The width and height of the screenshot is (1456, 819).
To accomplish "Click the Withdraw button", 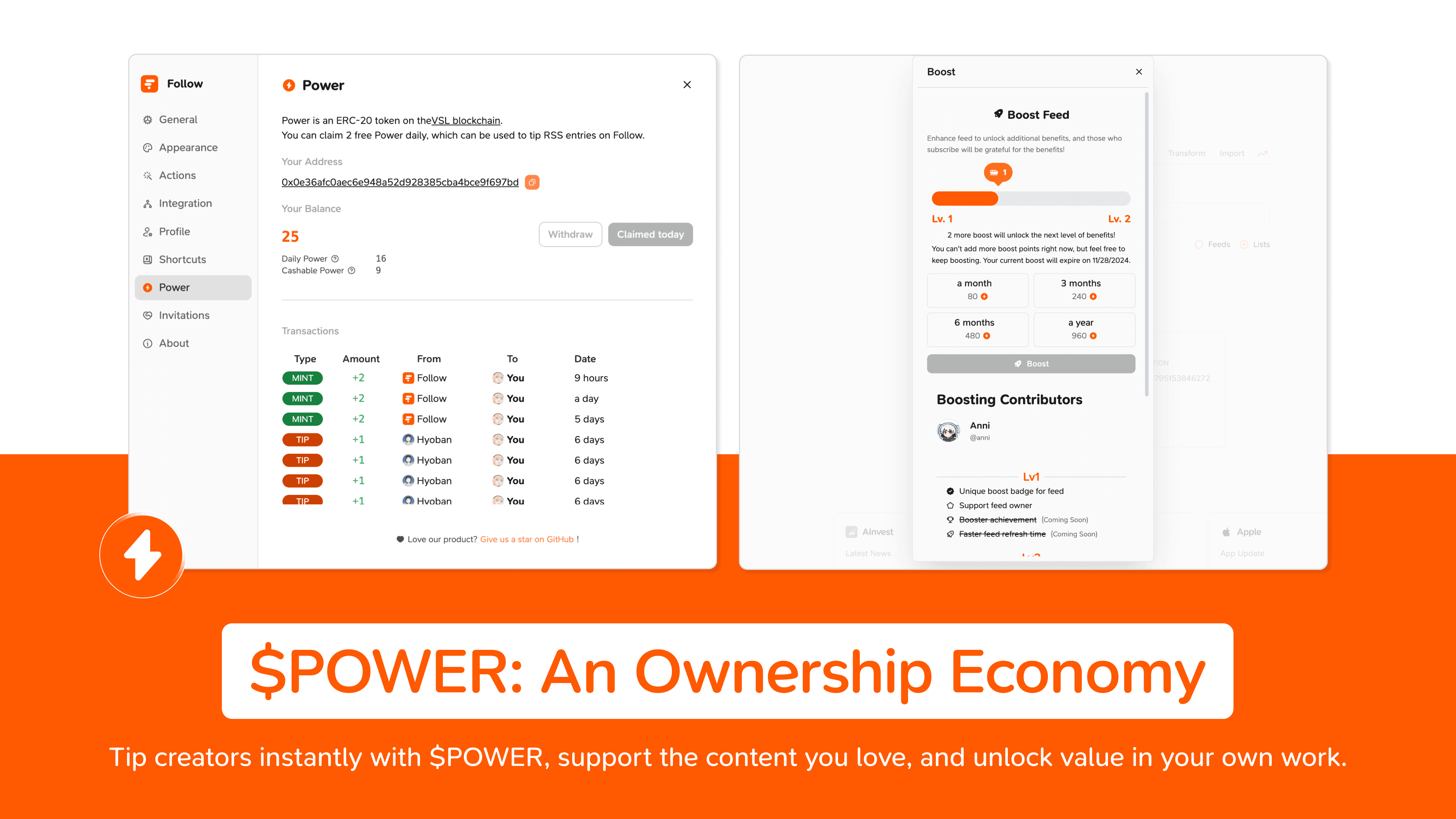I will pyautogui.click(x=570, y=234).
